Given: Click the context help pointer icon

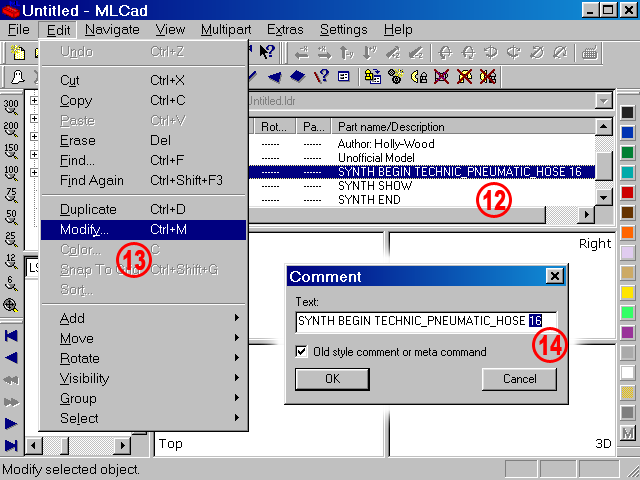Looking at the screenshot, I should pos(267,52).
